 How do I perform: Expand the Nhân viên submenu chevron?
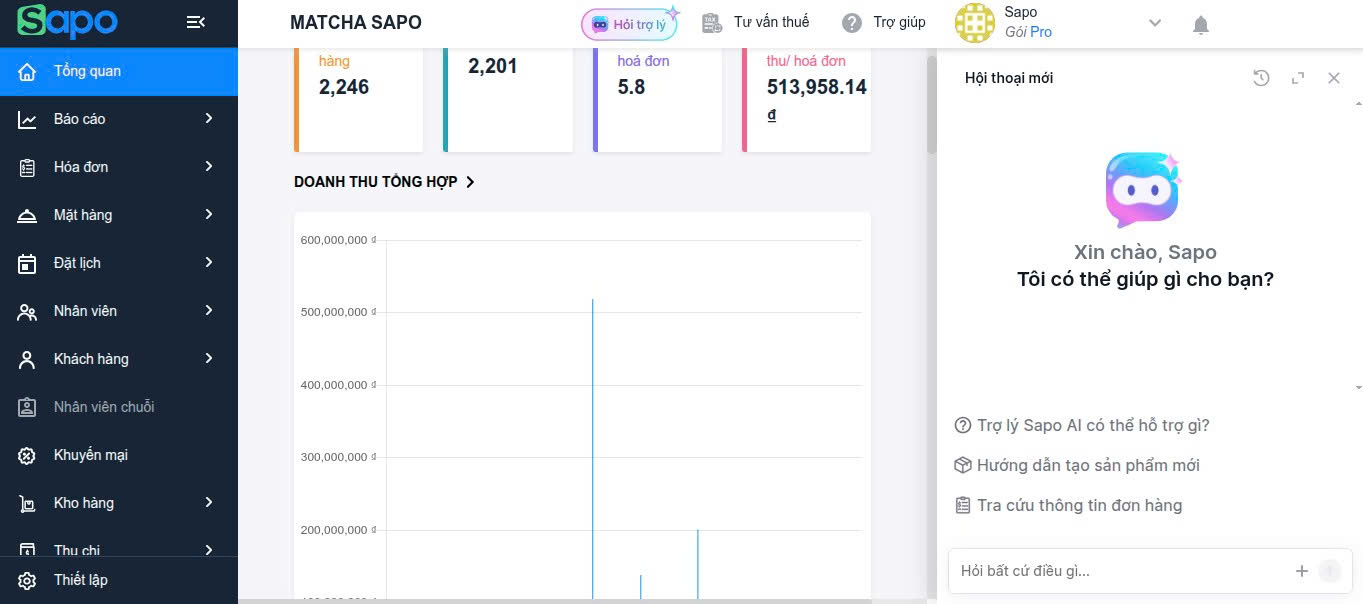point(209,310)
